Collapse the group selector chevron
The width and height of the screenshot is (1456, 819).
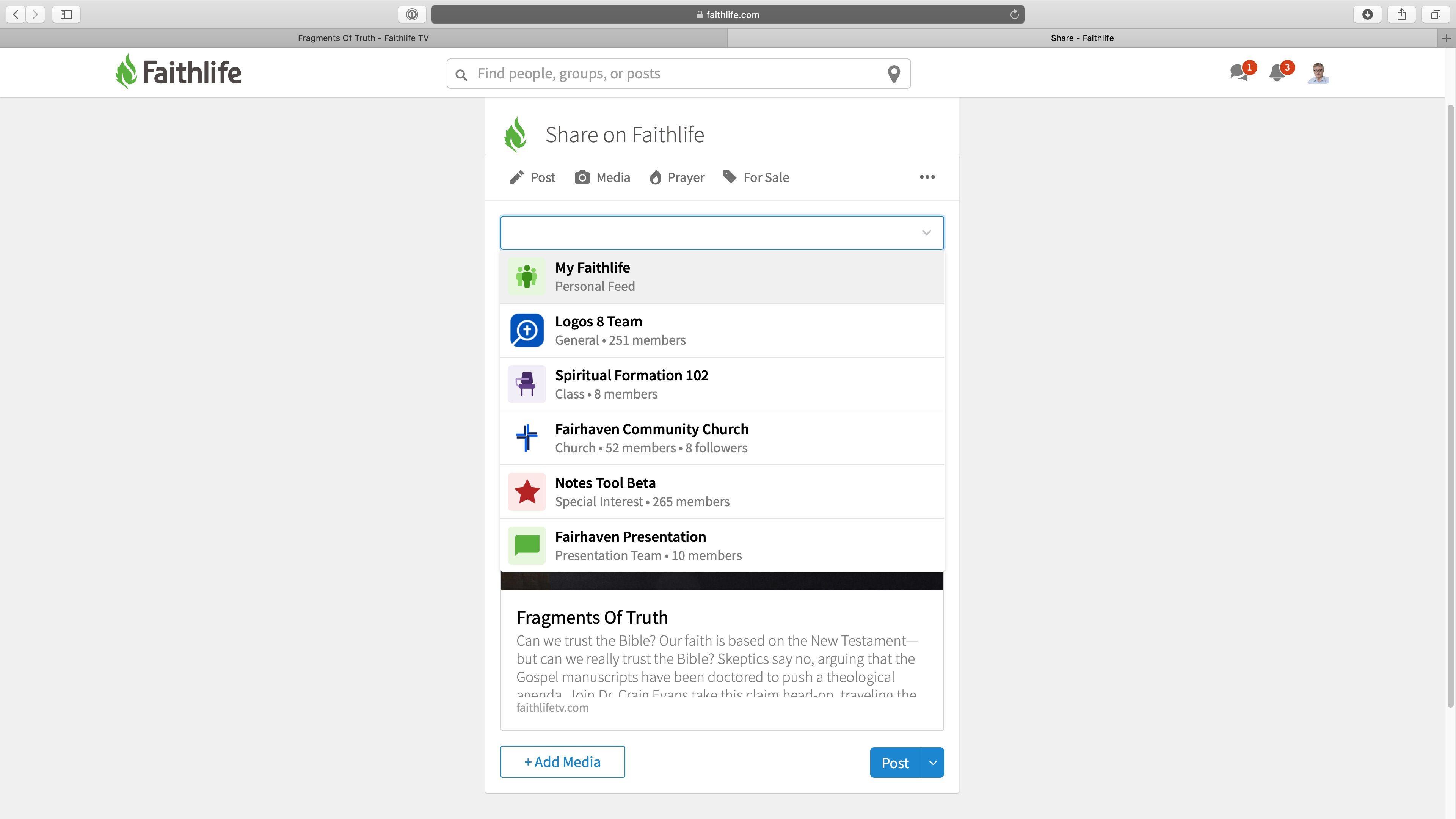926,232
